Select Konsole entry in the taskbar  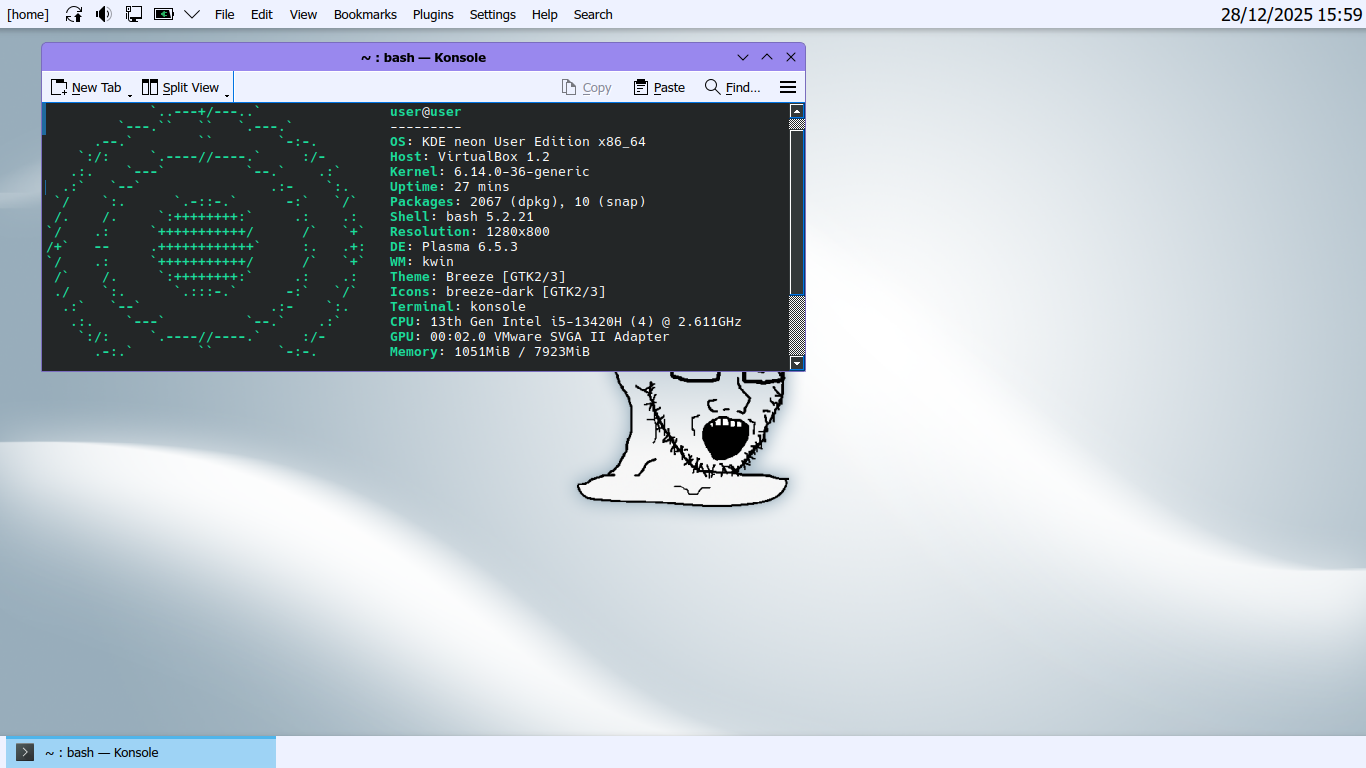140,752
